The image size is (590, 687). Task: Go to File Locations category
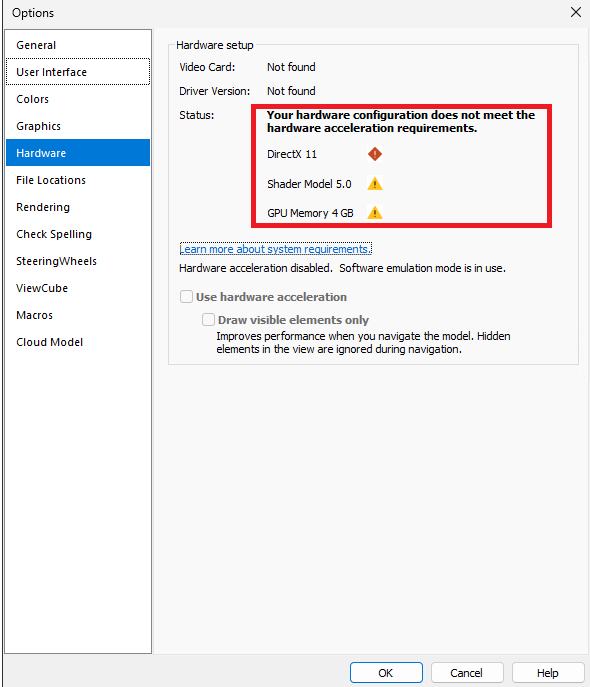point(78,180)
